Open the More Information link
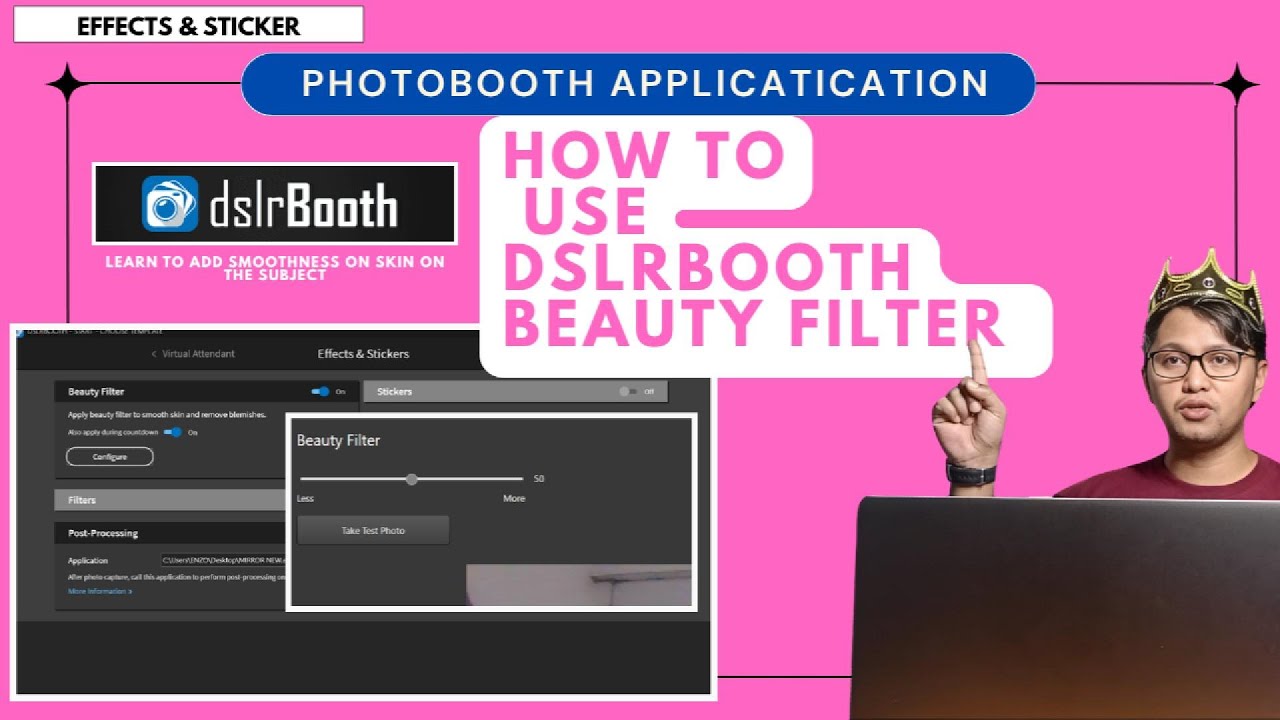 tap(100, 592)
